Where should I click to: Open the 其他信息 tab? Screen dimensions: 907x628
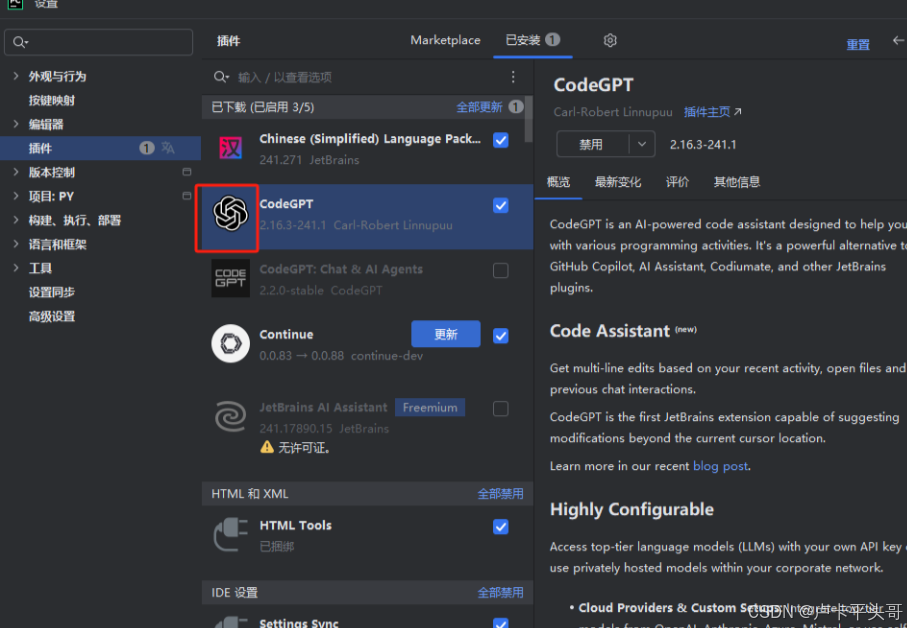[x=736, y=182]
